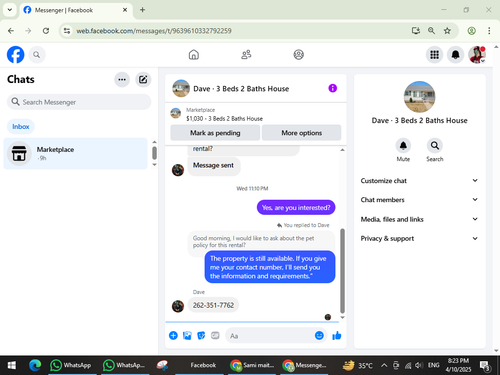
Task: Open the Facebook logo home link
Action: pyautogui.click(x=16, y=55)
